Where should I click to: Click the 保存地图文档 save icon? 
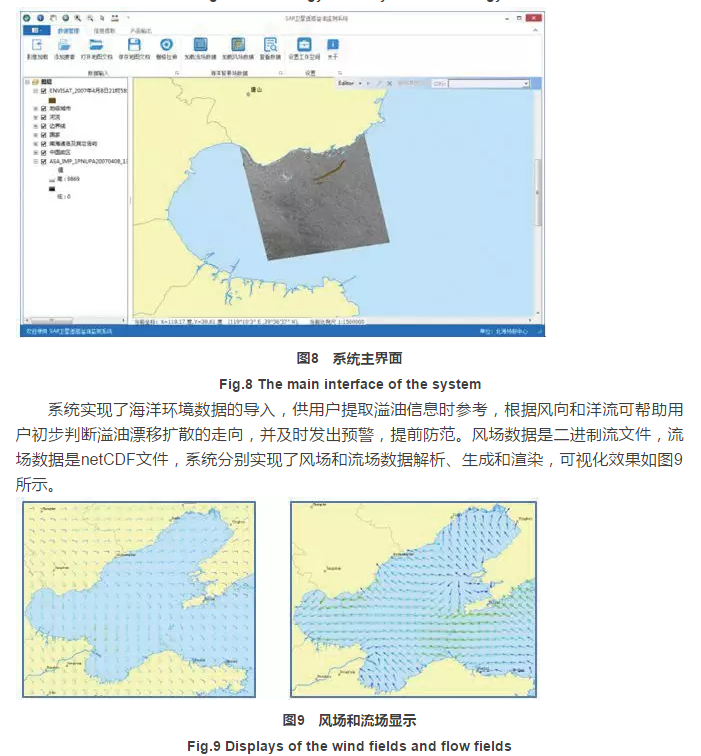(x=134, y=46)
